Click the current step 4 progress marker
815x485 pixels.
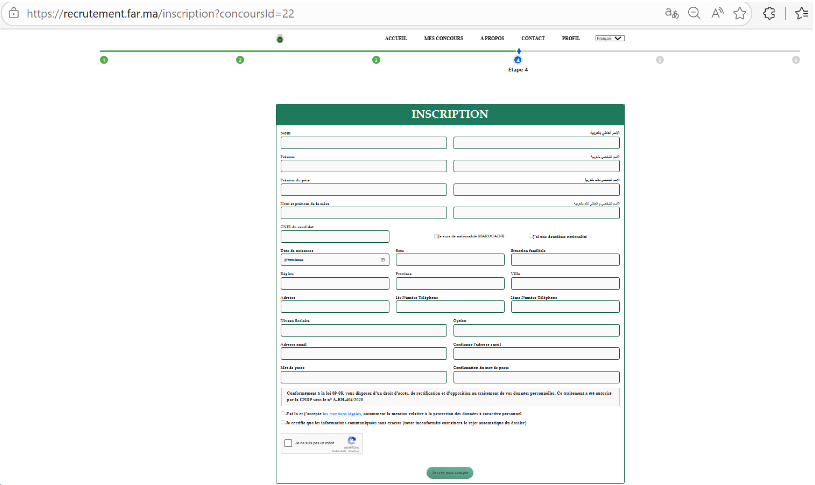click(518, 60)
